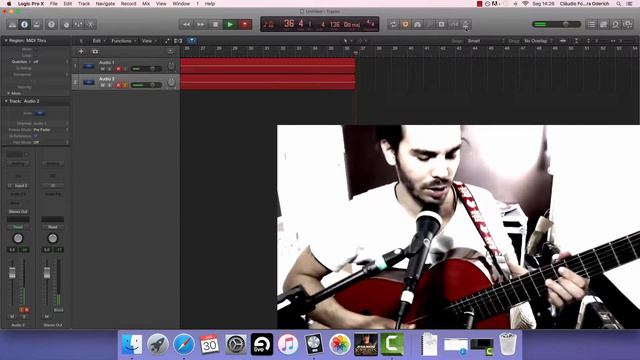Collapse the Region MIDI Thru section
The height and width of the screenshot is (360, 640).
tap(6, 41)
